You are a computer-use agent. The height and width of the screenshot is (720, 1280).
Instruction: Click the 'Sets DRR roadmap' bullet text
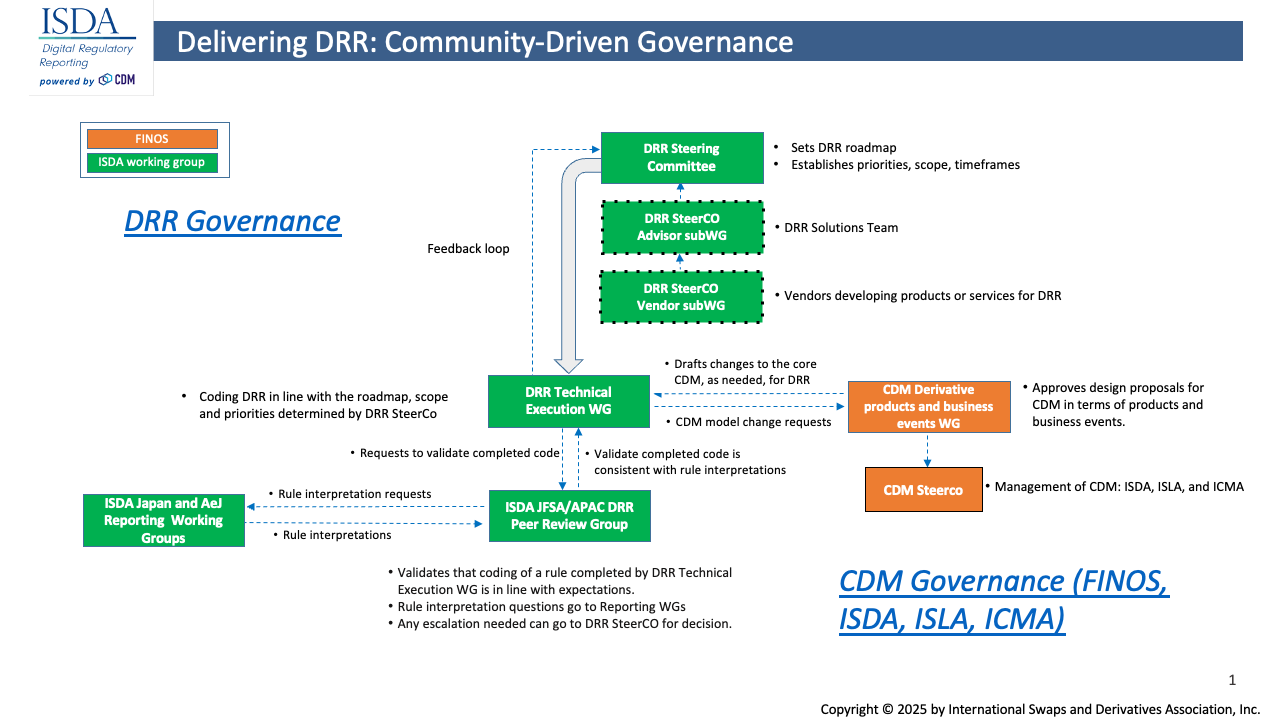tap(843, 148)
